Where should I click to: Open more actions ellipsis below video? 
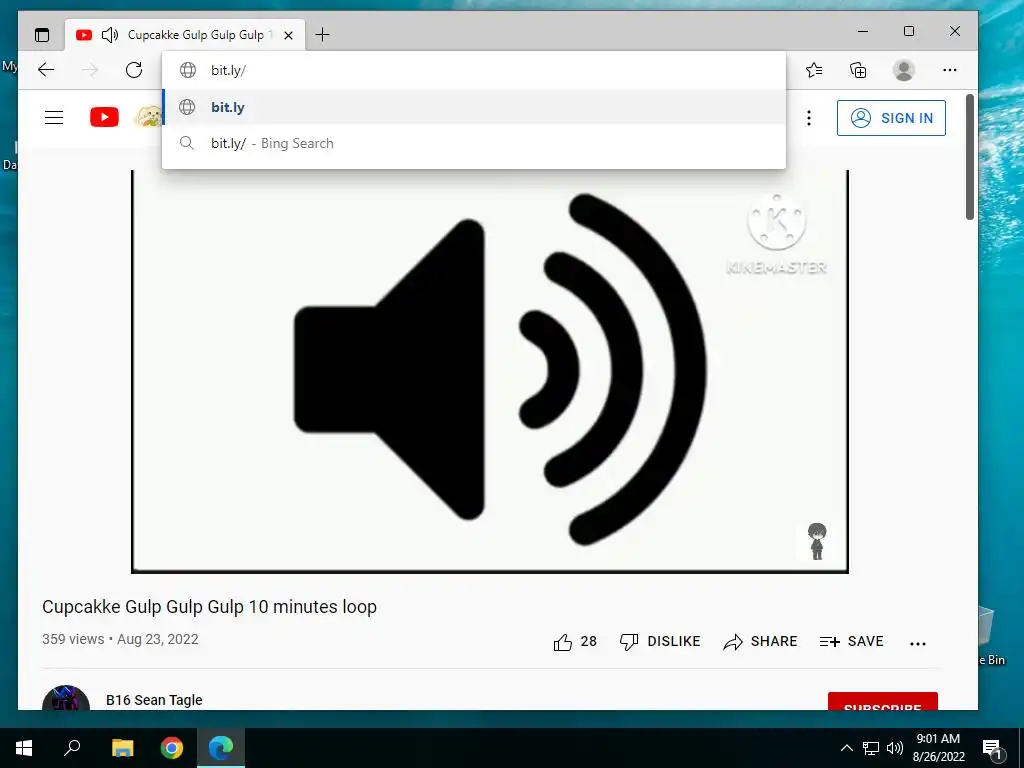pyautogui.click(x=918, y=643)
